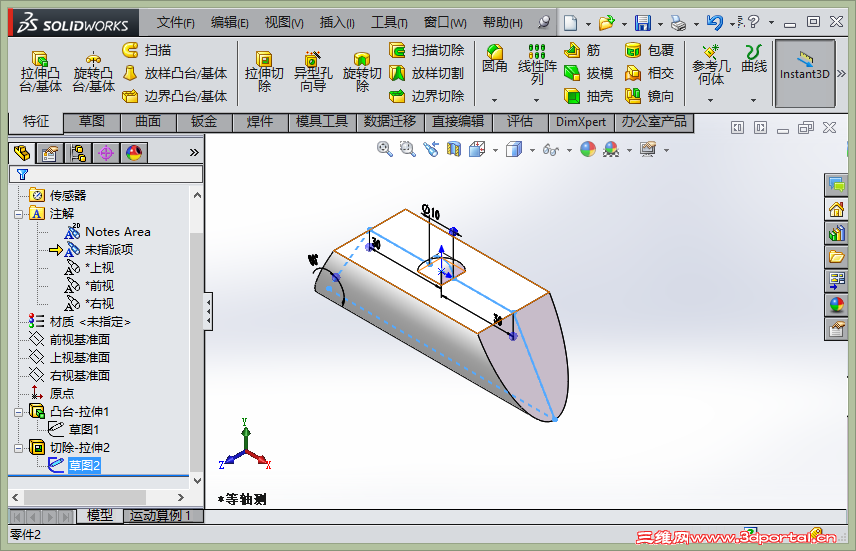The image size is (856, 551).
Task: Open the Design Library task pane icon
Action: click(836, 233)
